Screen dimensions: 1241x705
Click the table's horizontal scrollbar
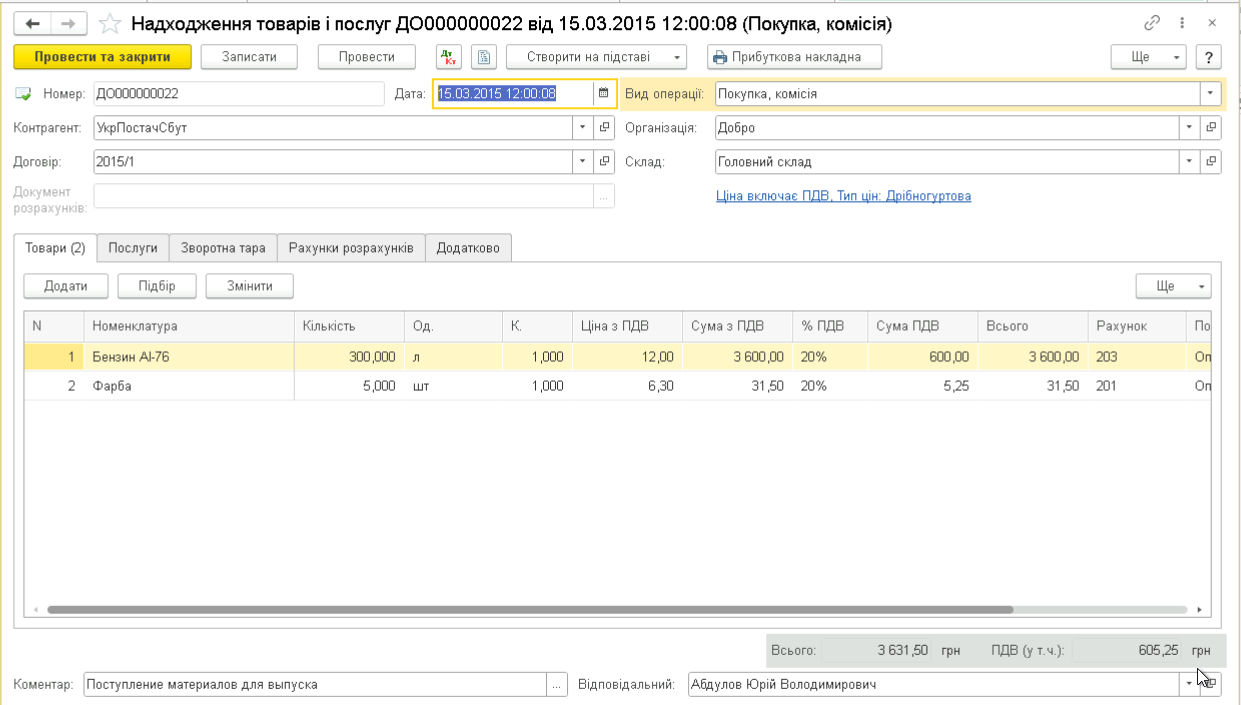(530, 609)
